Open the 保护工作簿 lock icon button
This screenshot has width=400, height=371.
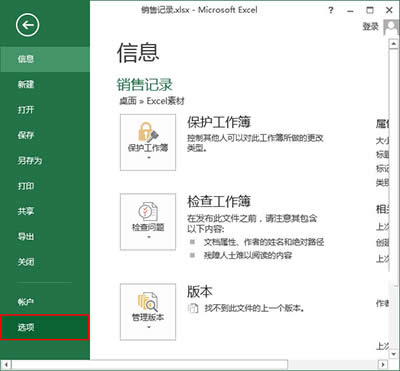pos(148,142)
